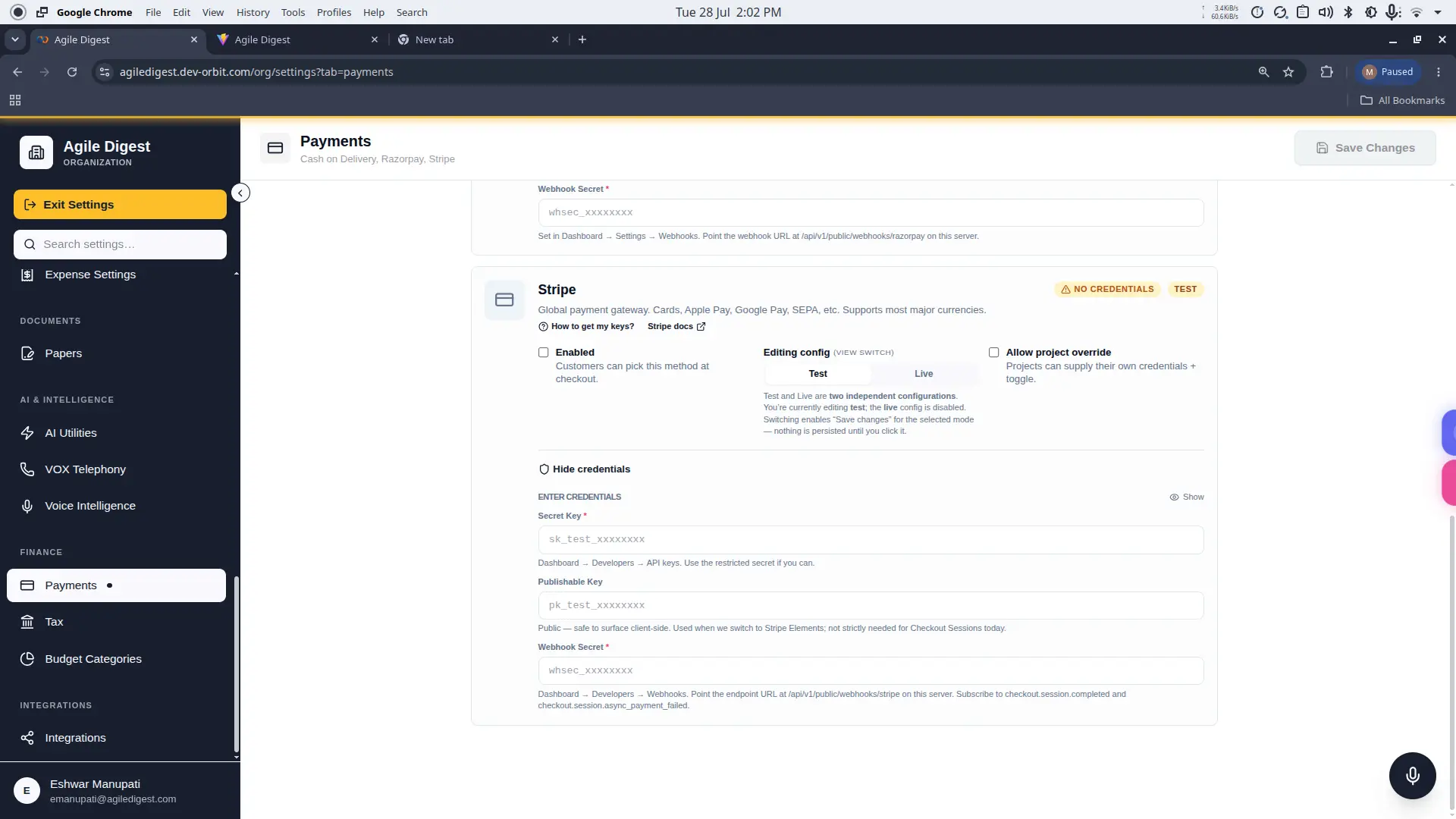This screenshot has width=1456, height=819.
Task: Click the Stripe Secret Key field
Action: pyautogui.click(x=871, y=540)
